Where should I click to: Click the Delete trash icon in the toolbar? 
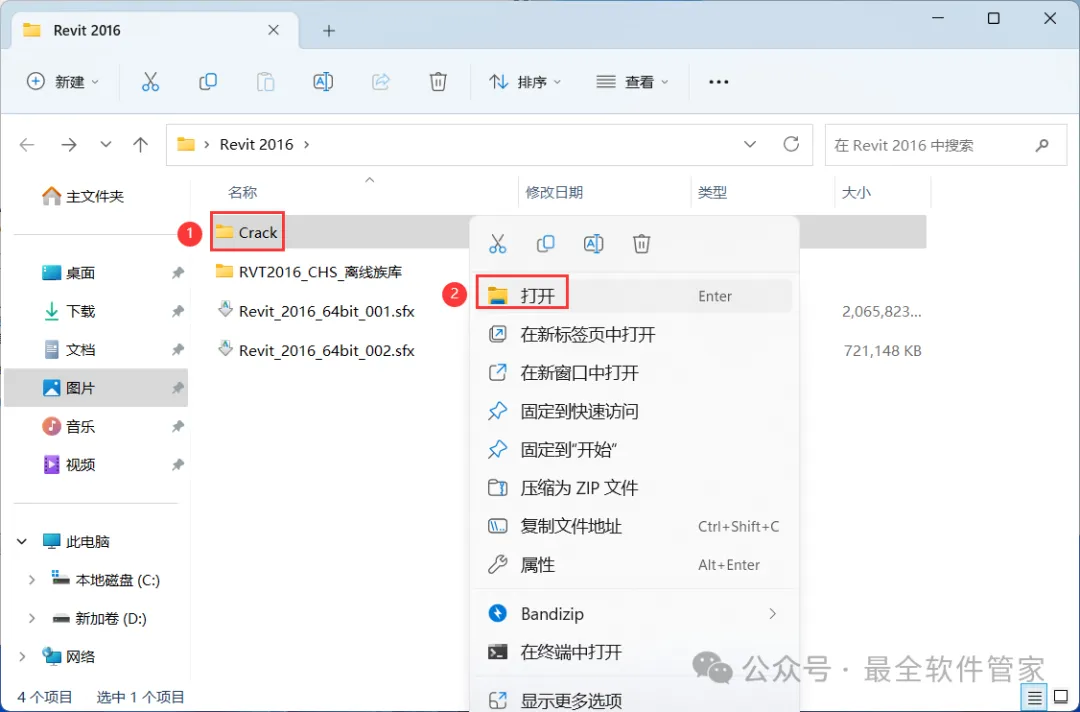pos(438,82)
